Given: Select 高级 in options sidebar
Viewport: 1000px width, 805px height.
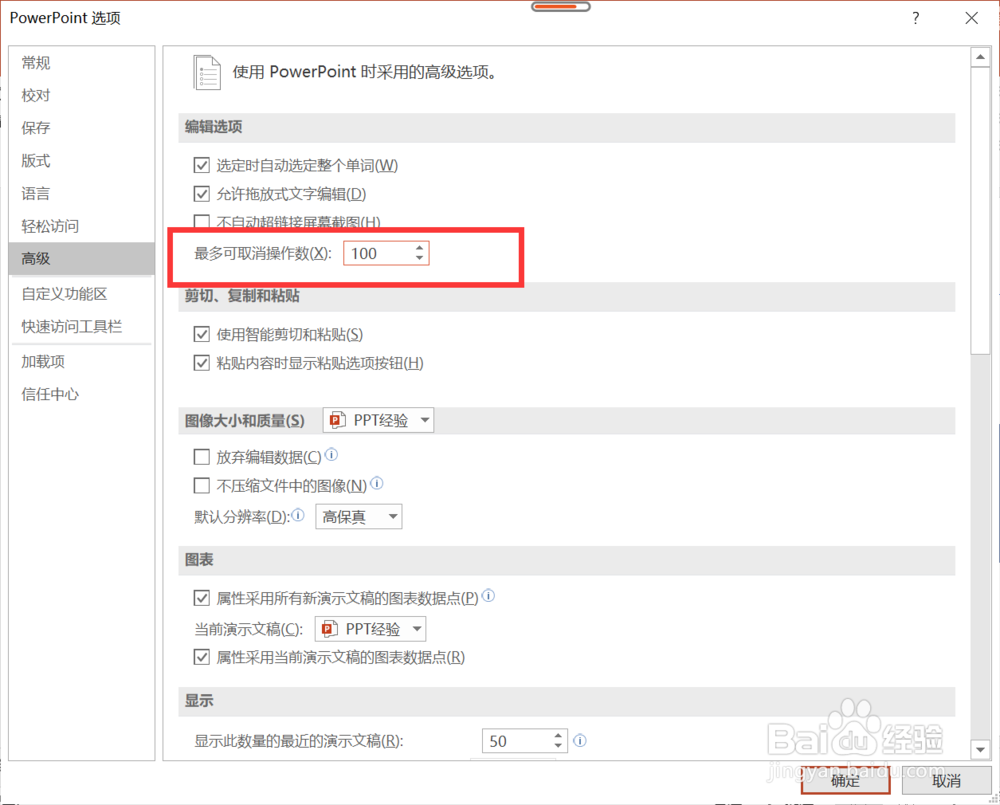Looking at the screenshot, I should pos(82,258).
